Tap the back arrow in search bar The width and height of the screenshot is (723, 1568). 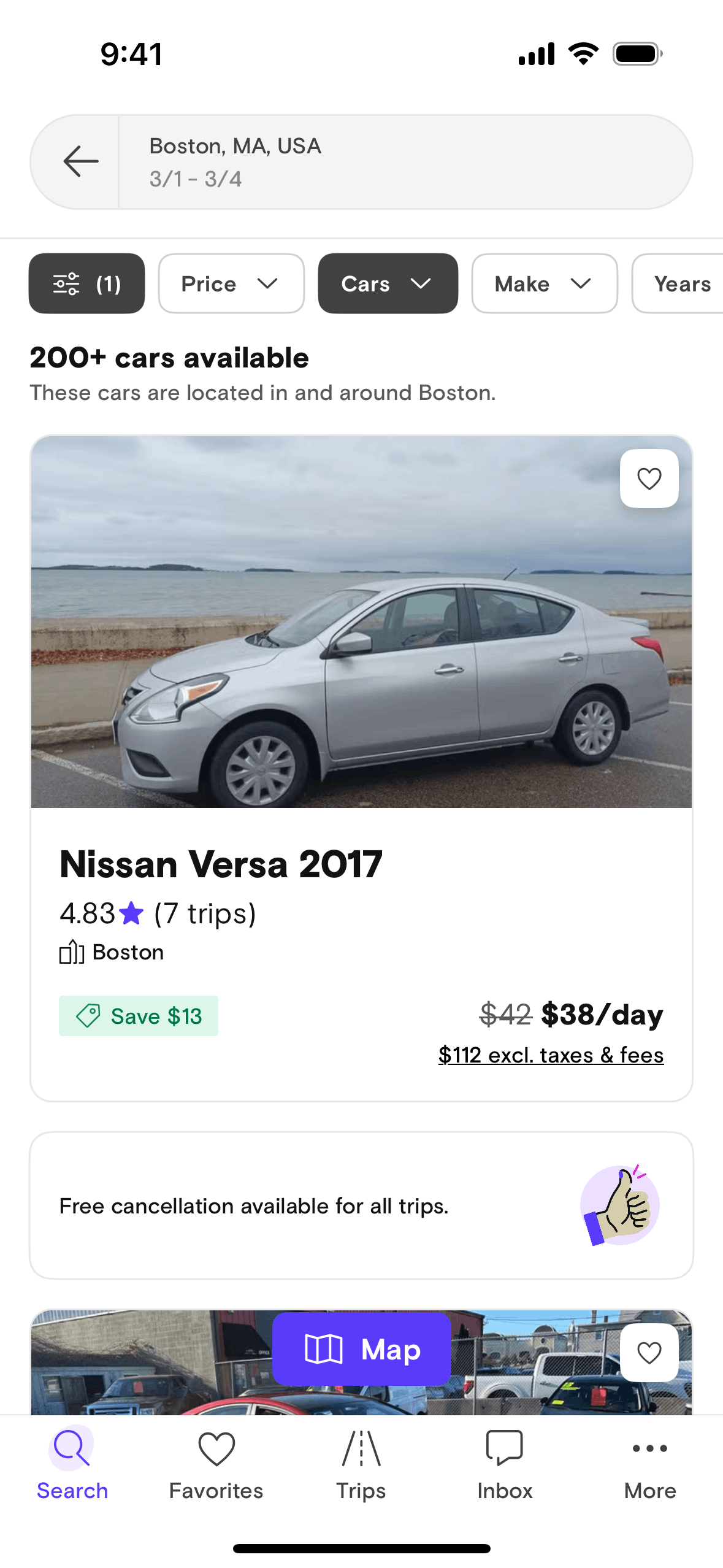(x=80, y=161)
